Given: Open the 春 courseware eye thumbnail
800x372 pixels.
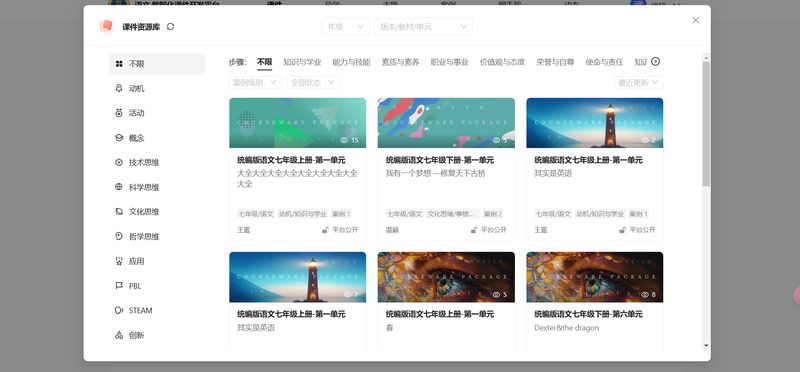Looking at the screenshot, I should click(446, 277).
